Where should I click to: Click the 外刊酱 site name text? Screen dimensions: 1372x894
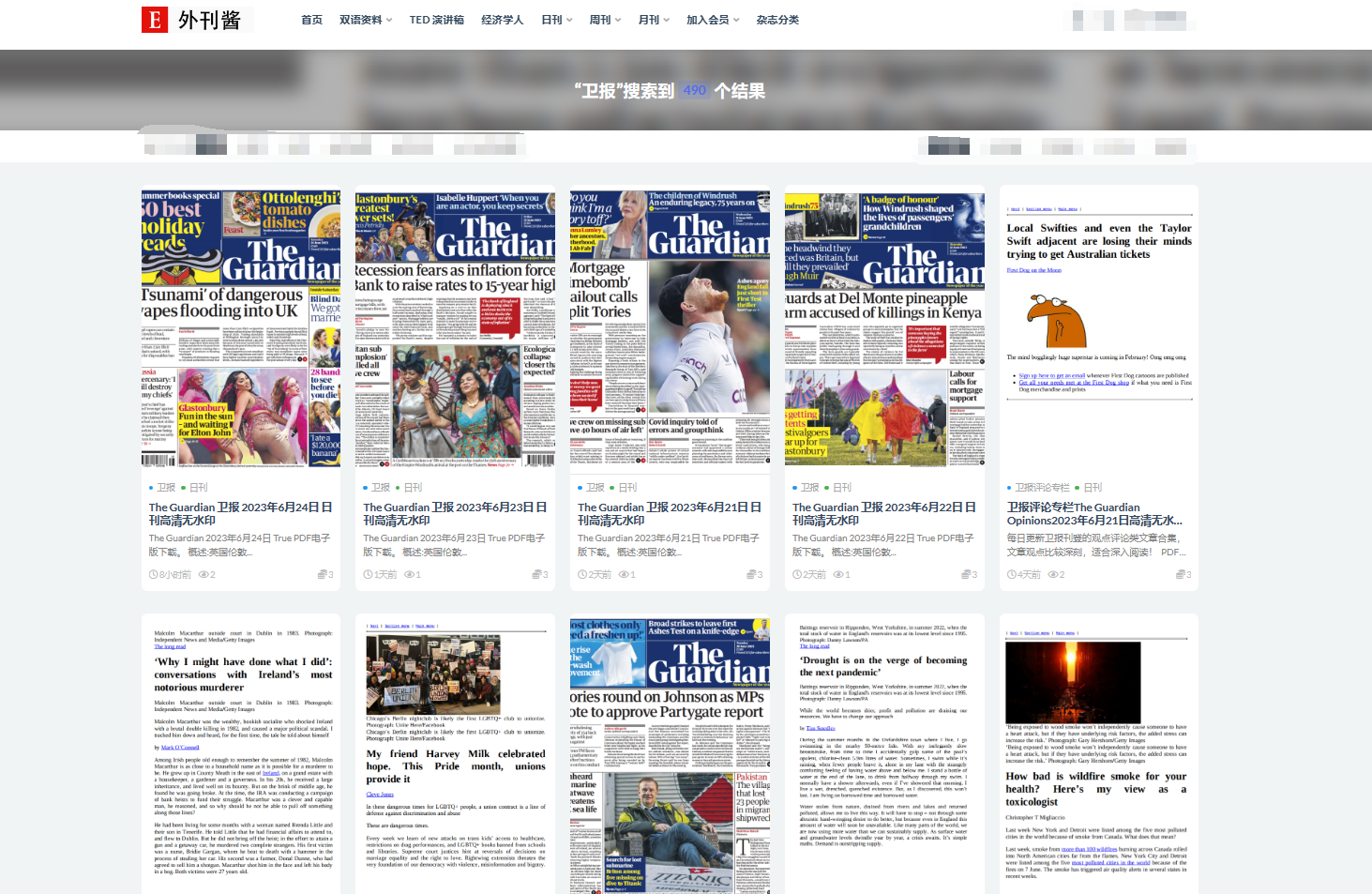point(210,20)
